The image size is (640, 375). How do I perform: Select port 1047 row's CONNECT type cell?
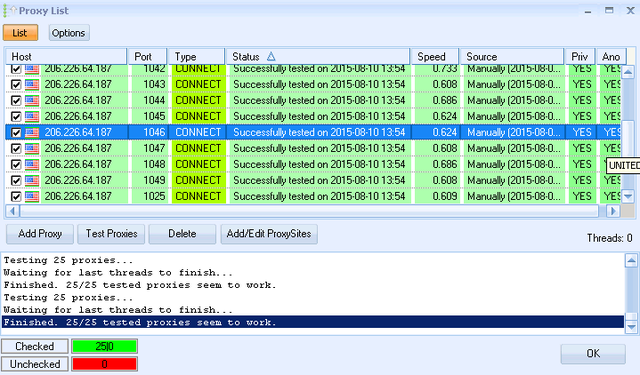coord(198,149)
